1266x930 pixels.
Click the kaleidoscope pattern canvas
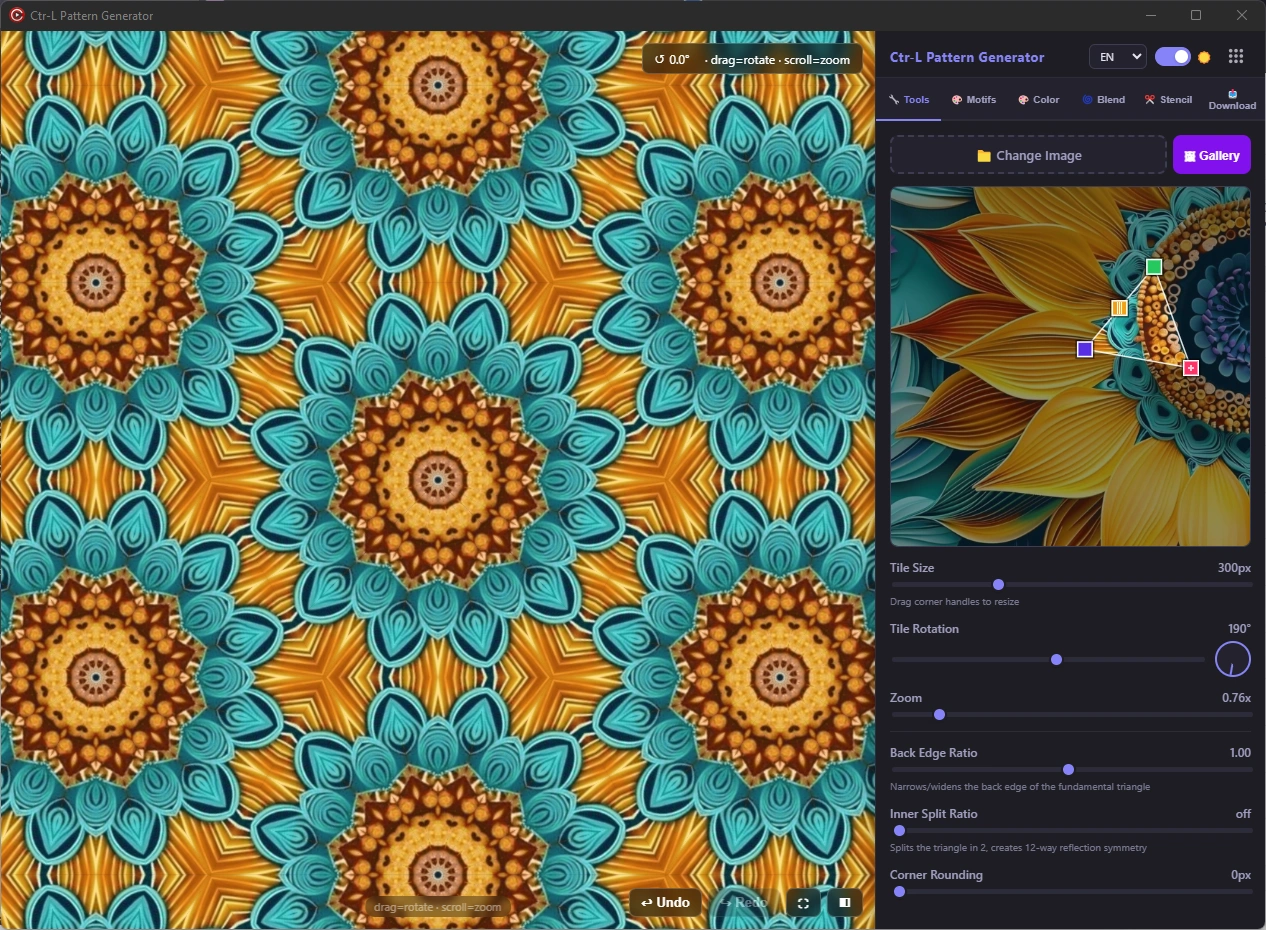tap(437, 480)
